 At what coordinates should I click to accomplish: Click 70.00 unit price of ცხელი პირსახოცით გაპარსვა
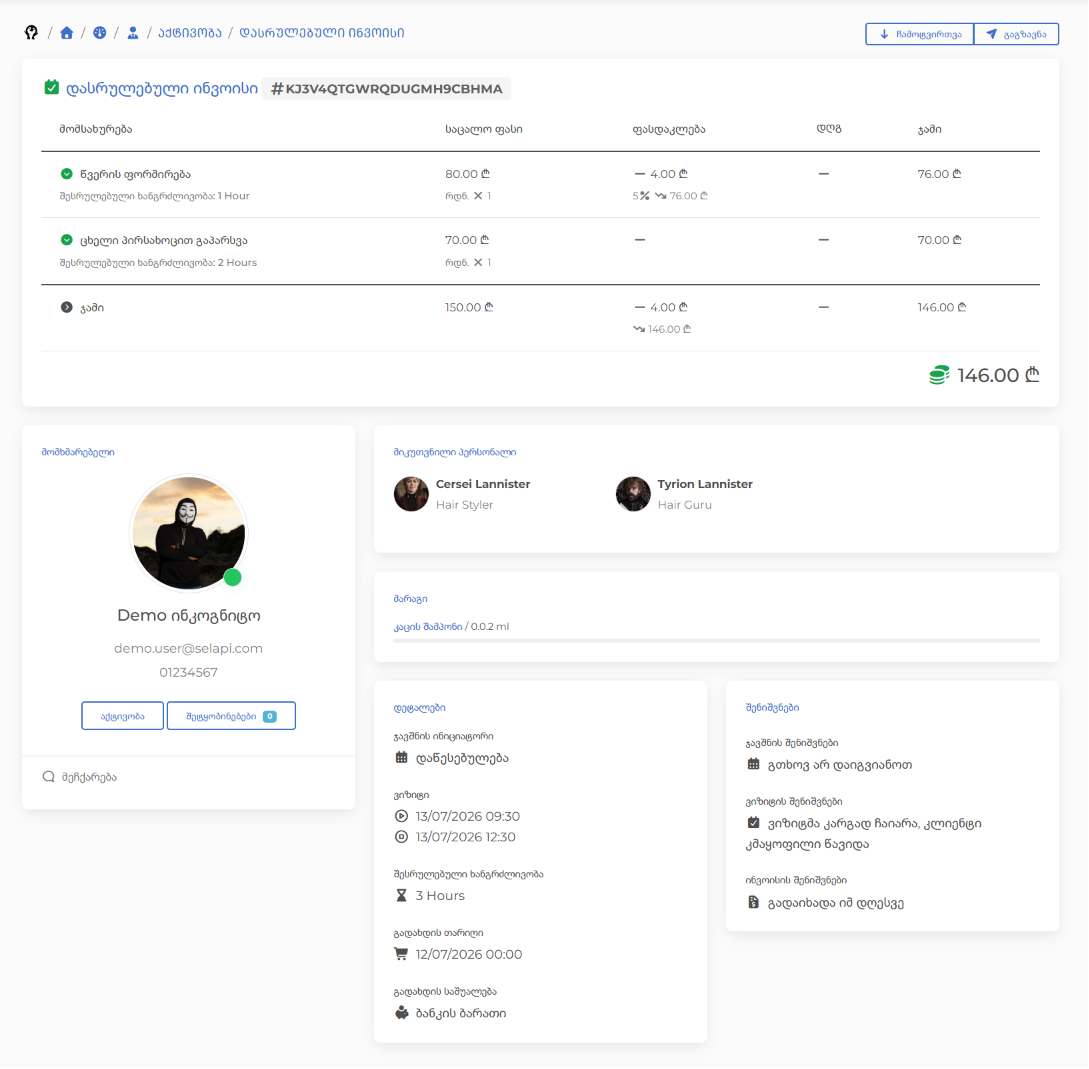467,240
